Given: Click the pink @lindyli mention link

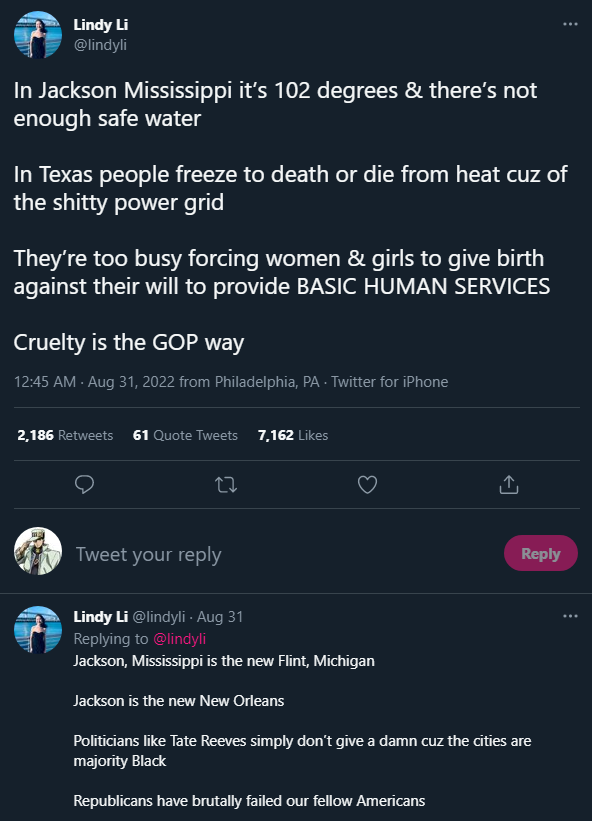Looking at the screenshot, I should click(180, 639).
